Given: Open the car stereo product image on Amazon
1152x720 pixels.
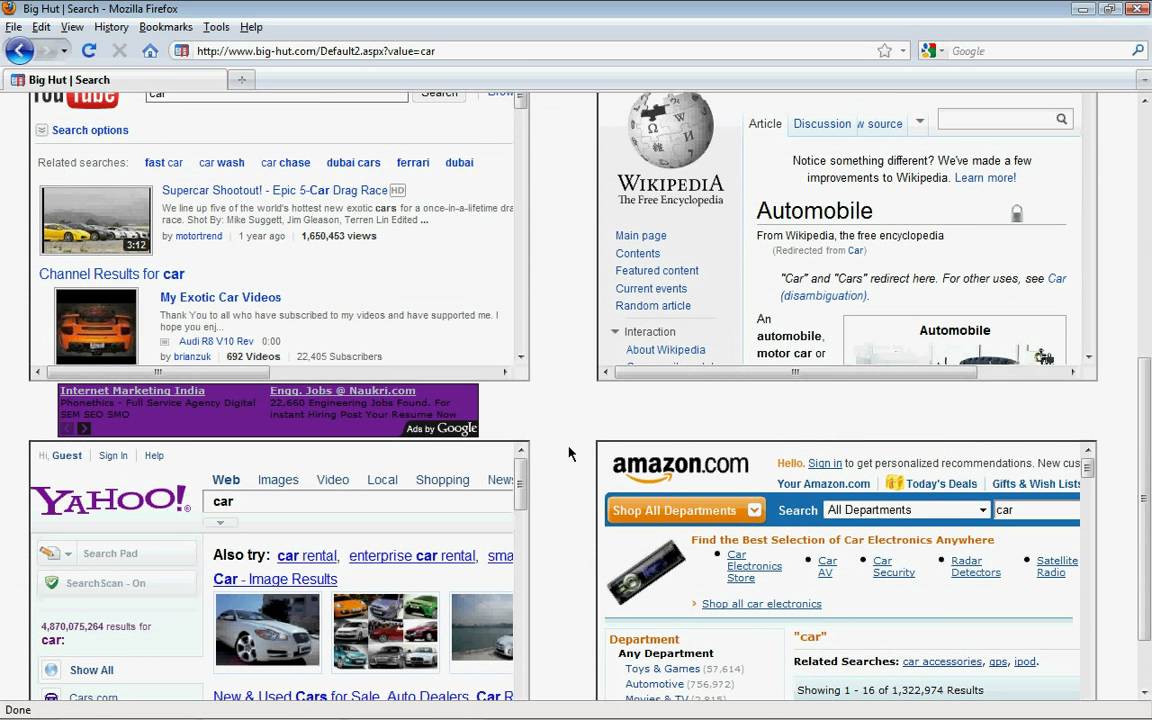Looking at the screenshot, I should 646,572.
